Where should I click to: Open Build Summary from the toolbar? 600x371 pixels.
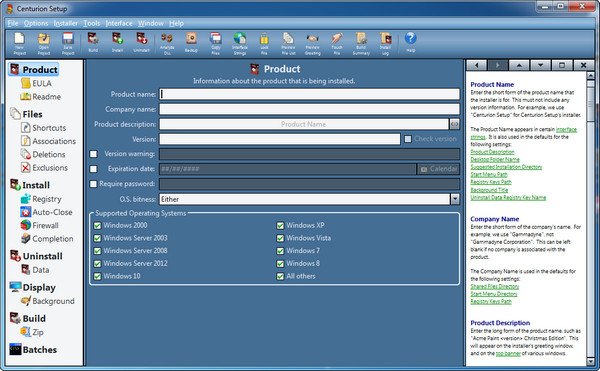(x=361, y=43)
